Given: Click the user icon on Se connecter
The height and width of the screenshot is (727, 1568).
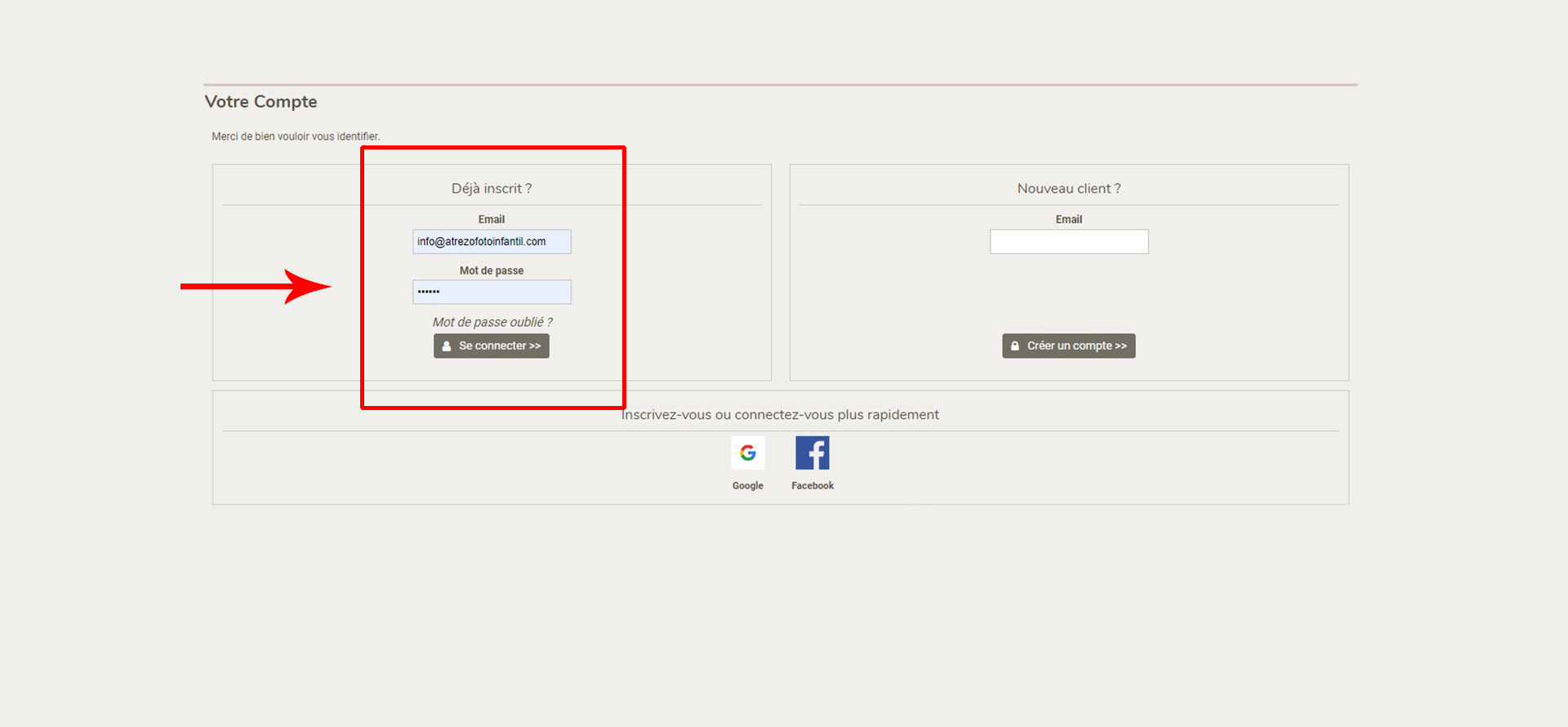Looking at the screenshot, I should pos(447,346).
